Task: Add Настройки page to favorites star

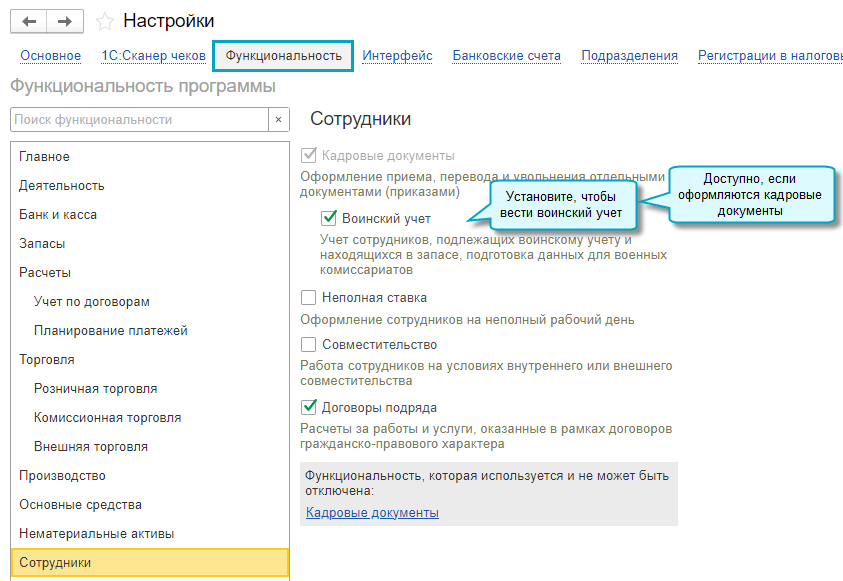Action: coord(104,21)
